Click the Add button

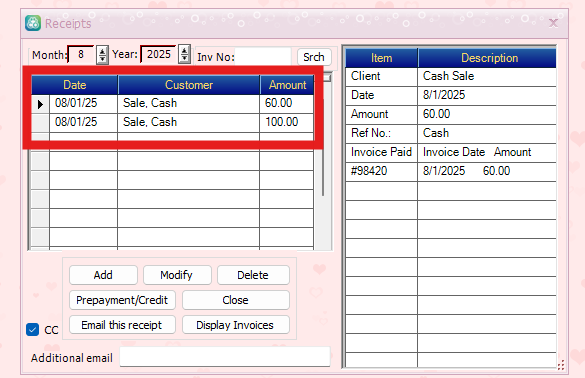tap(103, 275)
